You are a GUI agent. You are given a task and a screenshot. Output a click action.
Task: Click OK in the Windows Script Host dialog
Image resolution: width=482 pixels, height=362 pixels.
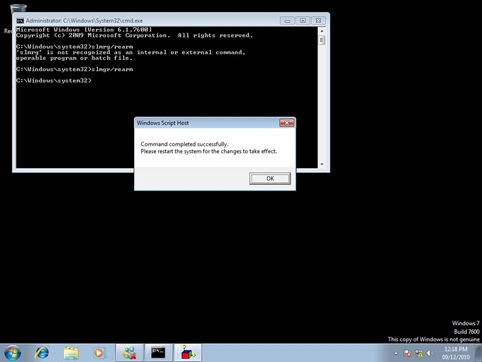pyautogui.click(x=270, y=178)
